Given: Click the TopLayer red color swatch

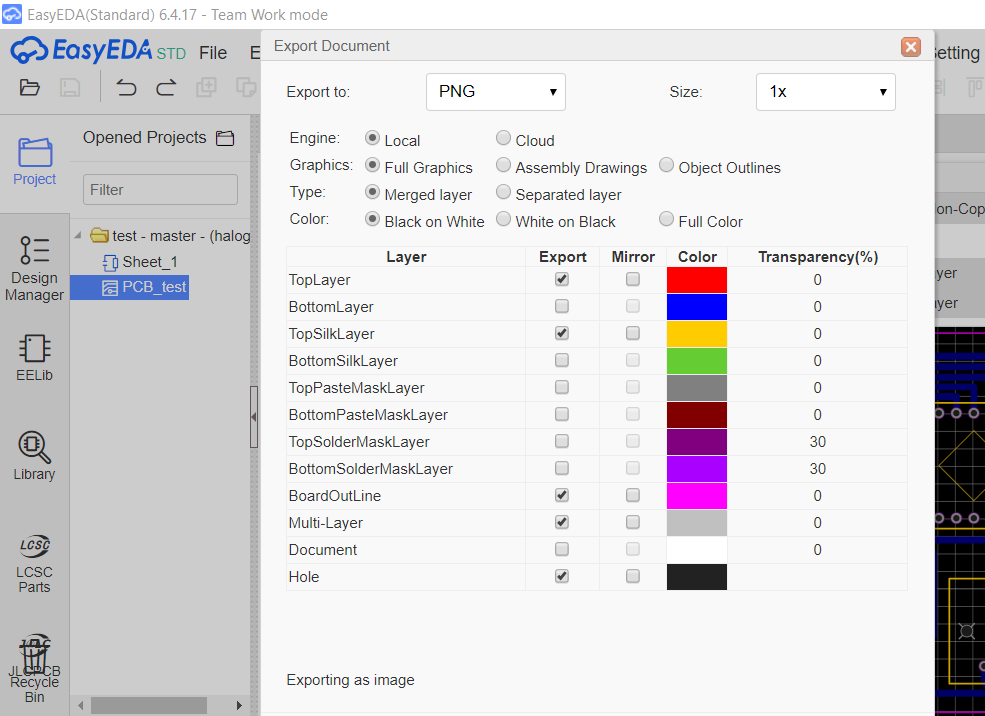Looking at the screenshot, I should coord(697,279).
